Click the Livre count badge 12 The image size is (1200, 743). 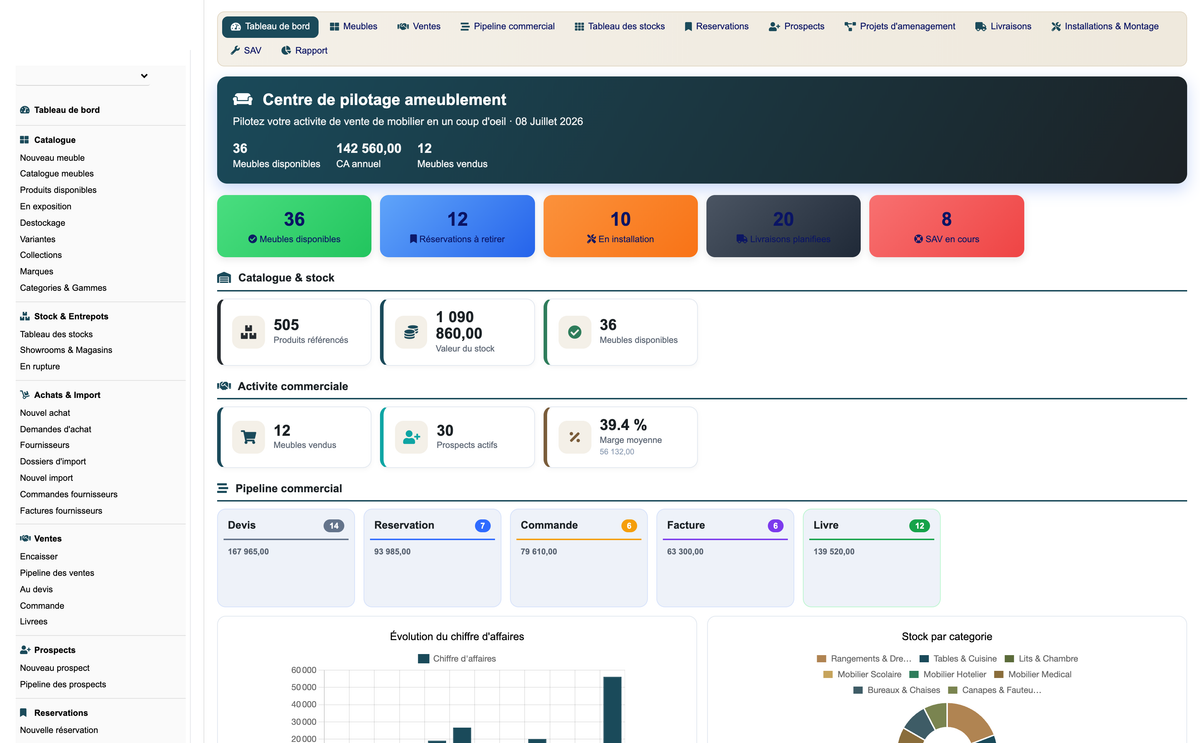[x=920, y=526]
